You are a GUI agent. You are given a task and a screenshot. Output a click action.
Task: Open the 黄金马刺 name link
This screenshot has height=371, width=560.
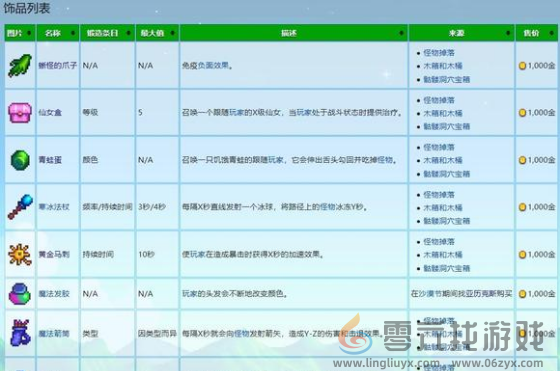54,254
